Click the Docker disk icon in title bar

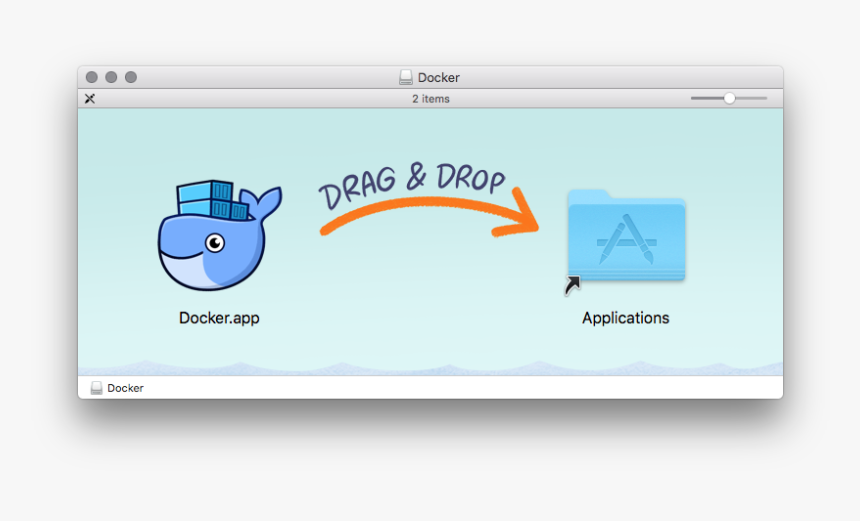coord(405,77)
